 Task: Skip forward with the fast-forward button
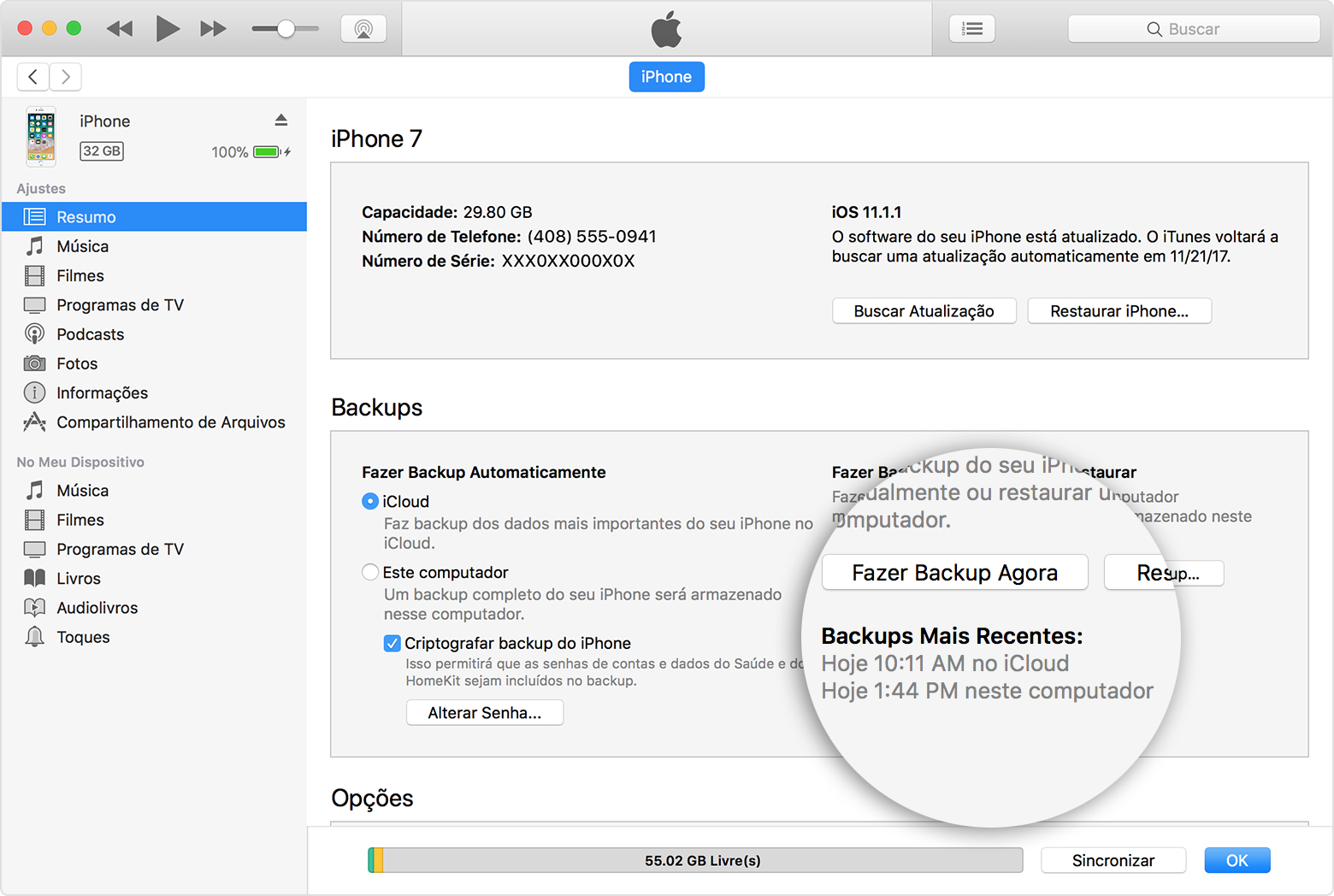pyautogui.click(x=214, y=29)
